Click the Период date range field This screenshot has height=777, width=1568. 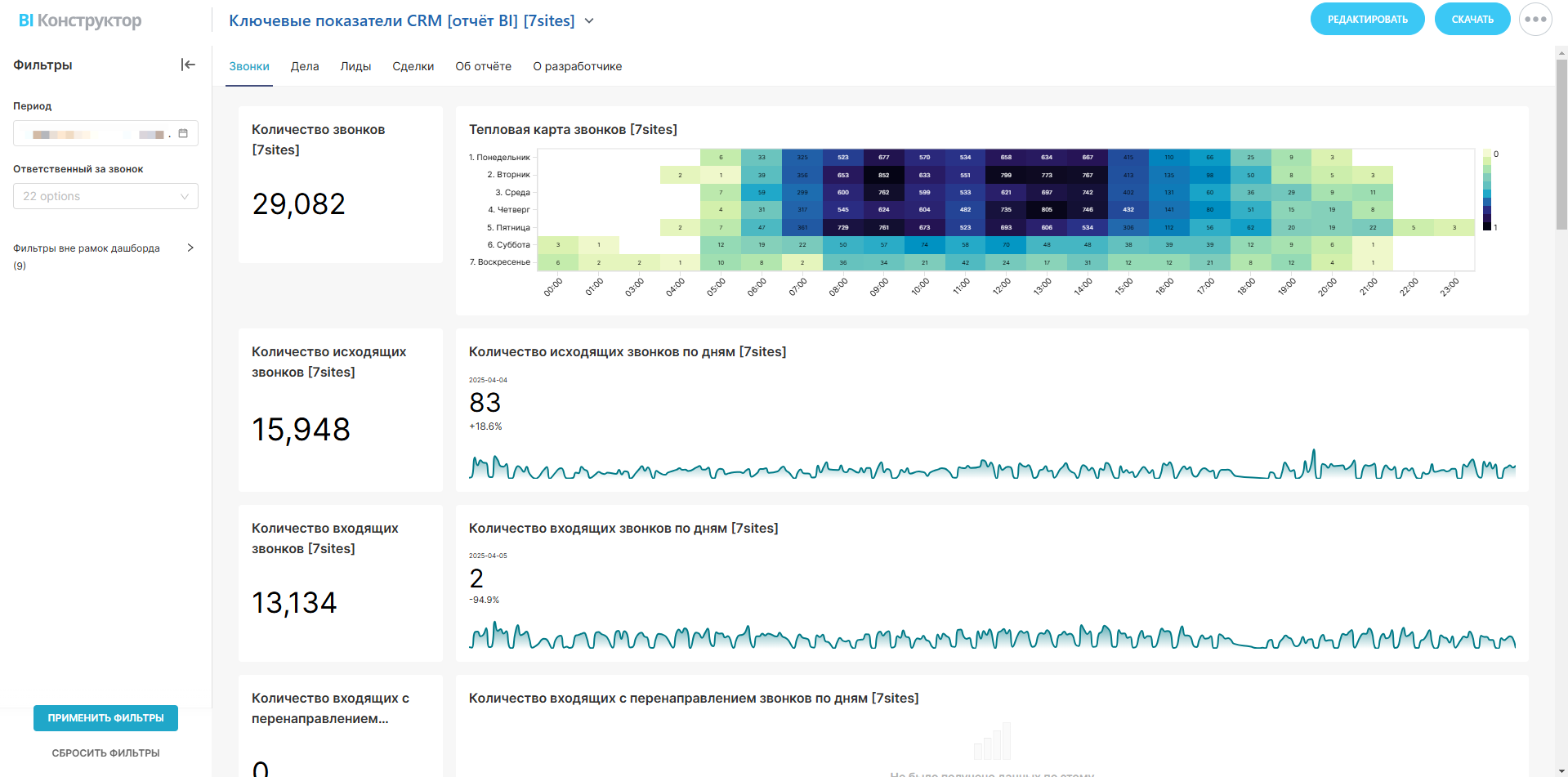(98, 133)
